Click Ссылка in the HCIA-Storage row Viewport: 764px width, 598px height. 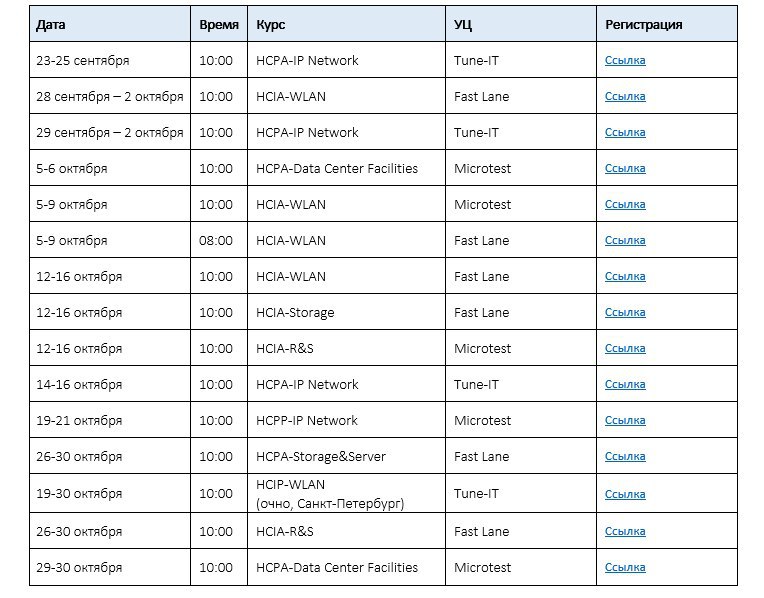click(625, 312)
